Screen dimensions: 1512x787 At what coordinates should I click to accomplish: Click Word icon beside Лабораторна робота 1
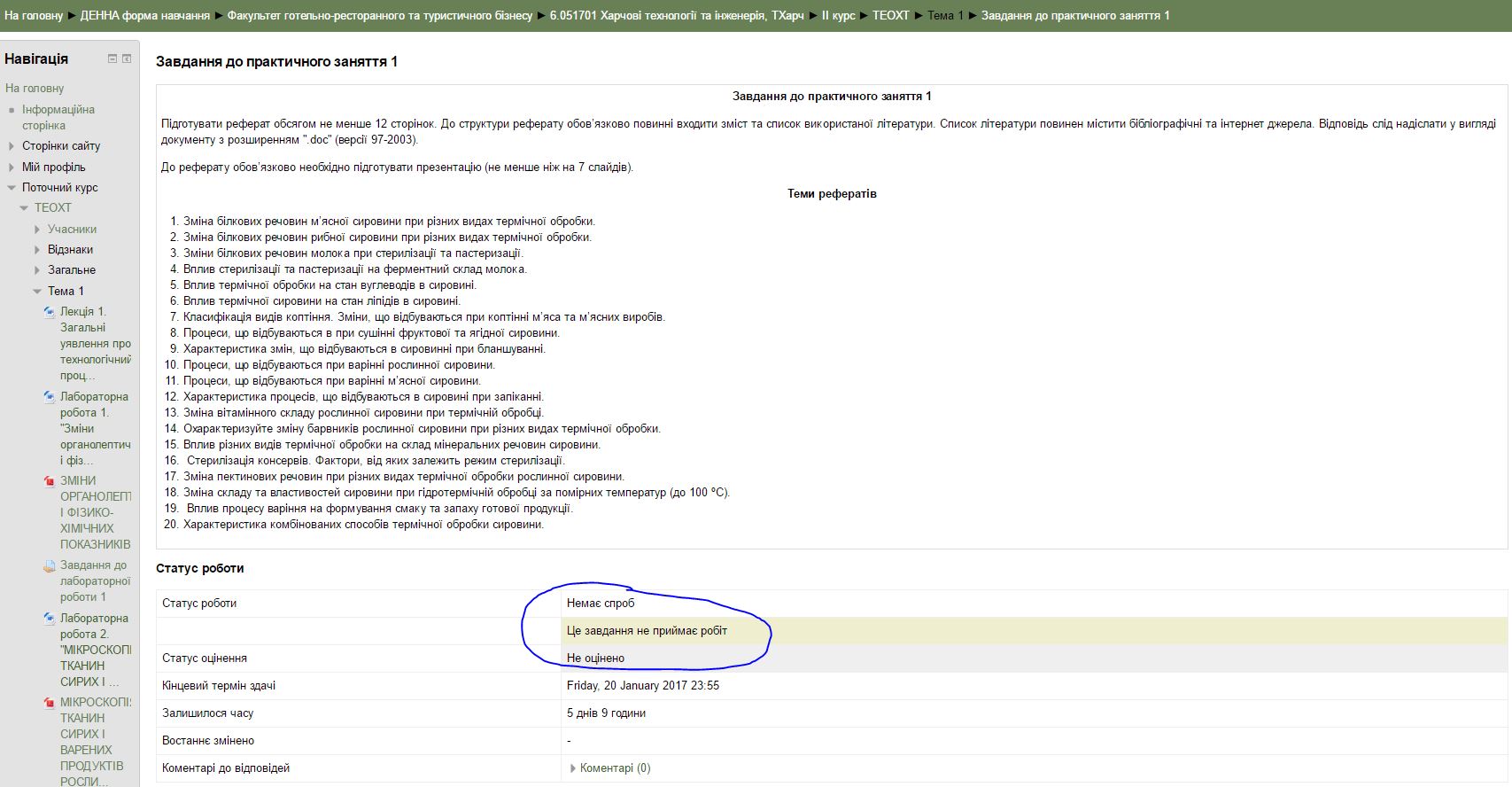pos(50,397)
